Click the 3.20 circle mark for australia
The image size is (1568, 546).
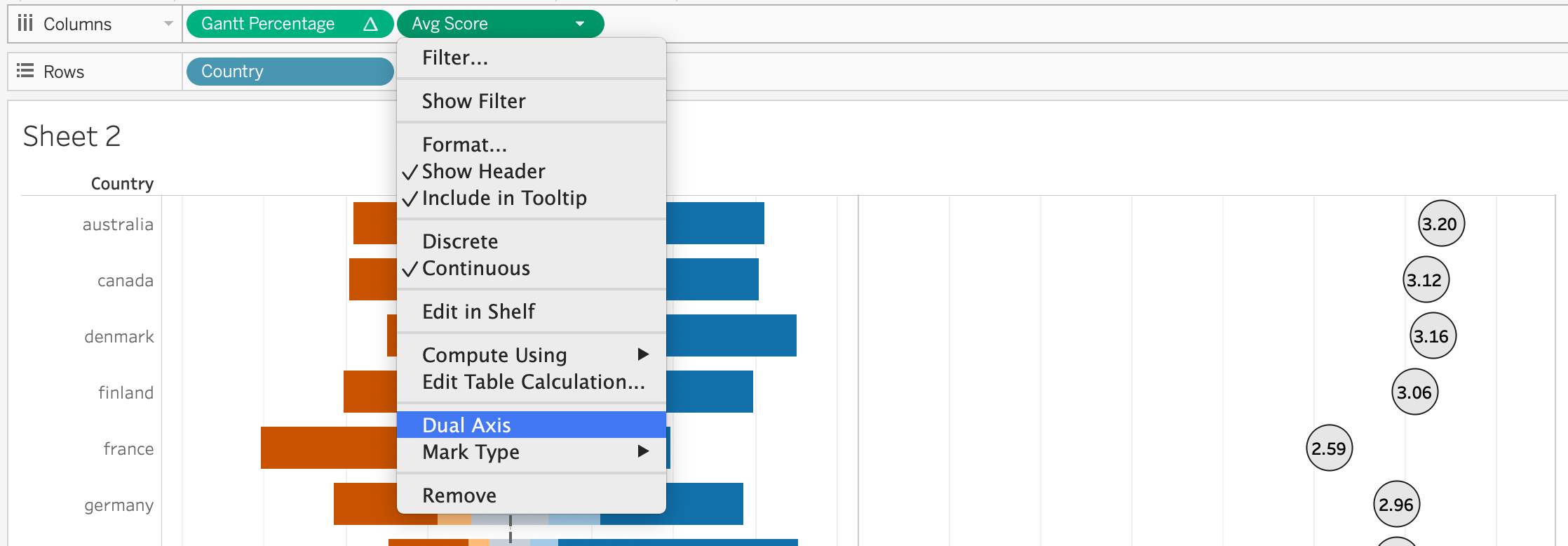1441,224
